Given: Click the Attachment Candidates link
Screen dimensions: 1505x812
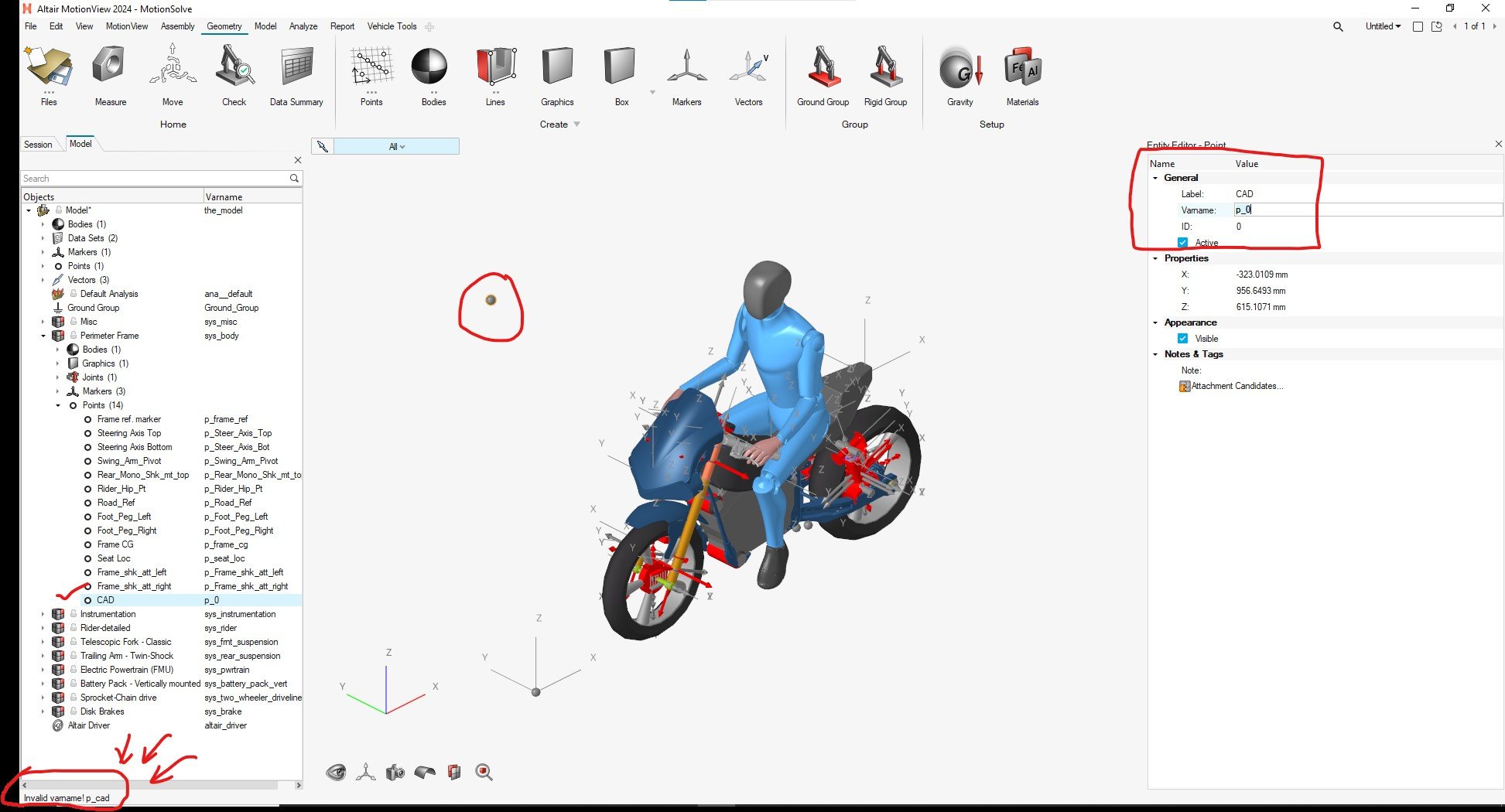Looking at the screenshot, I should click(1236, 386).
